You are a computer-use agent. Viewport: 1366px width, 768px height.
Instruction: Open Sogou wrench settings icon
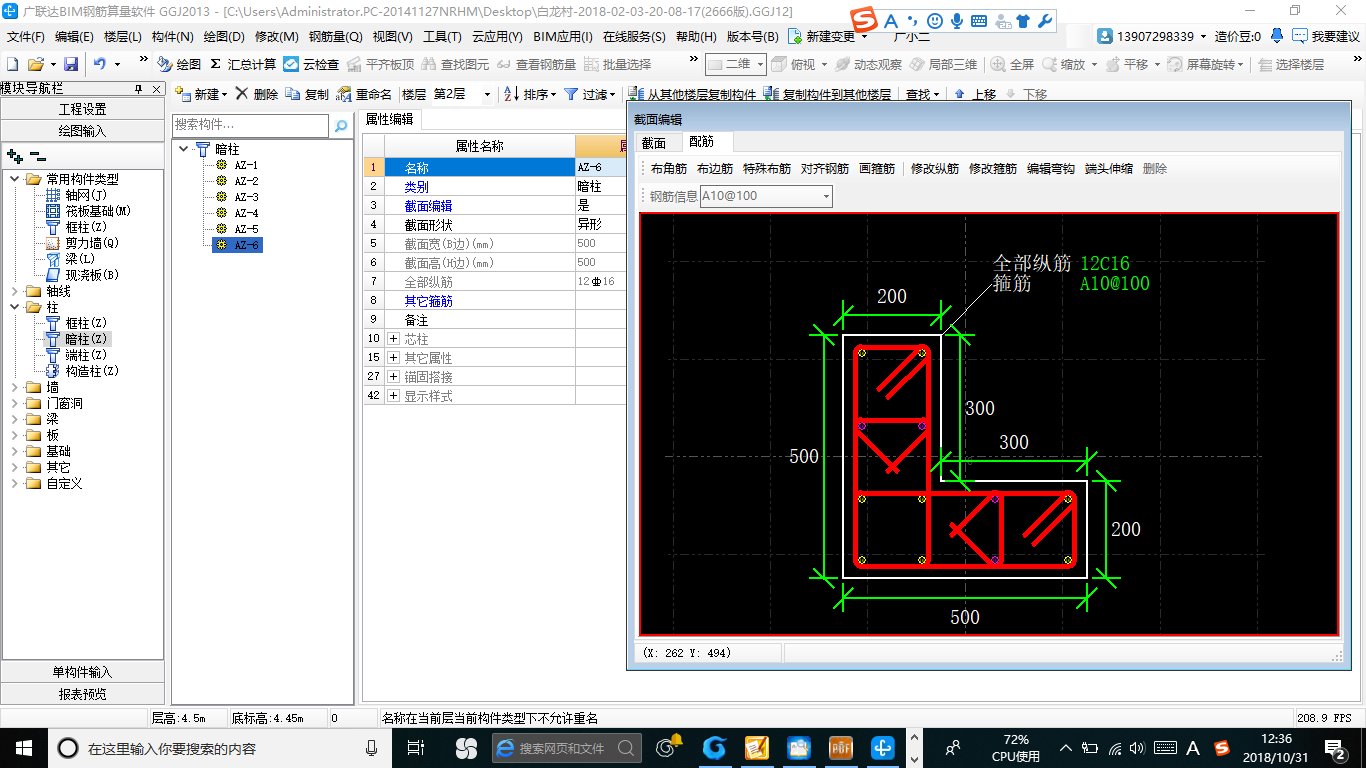click(1045, 21)
